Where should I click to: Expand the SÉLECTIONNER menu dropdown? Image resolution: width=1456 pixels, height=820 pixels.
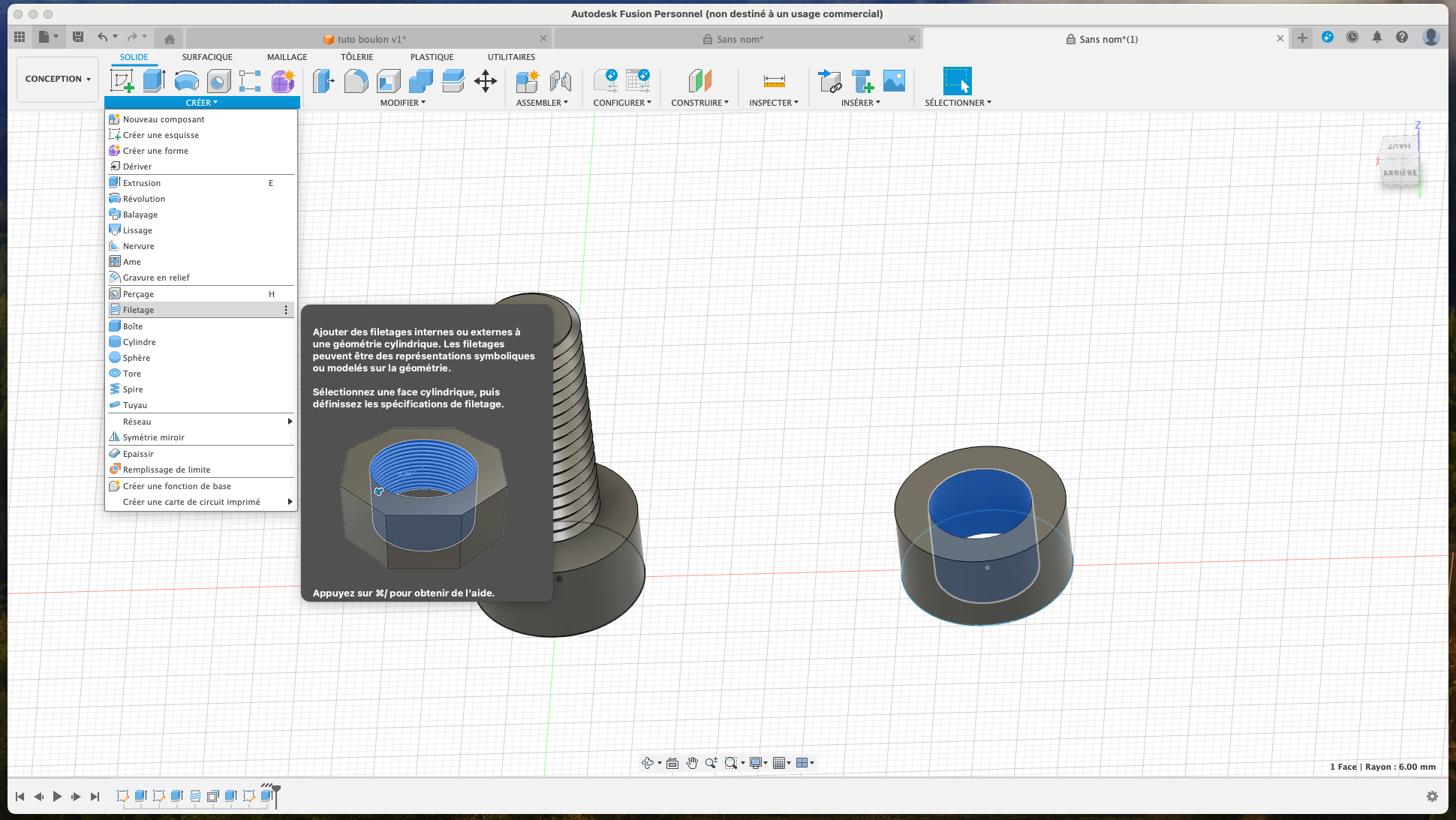click(x=958, y=103)
